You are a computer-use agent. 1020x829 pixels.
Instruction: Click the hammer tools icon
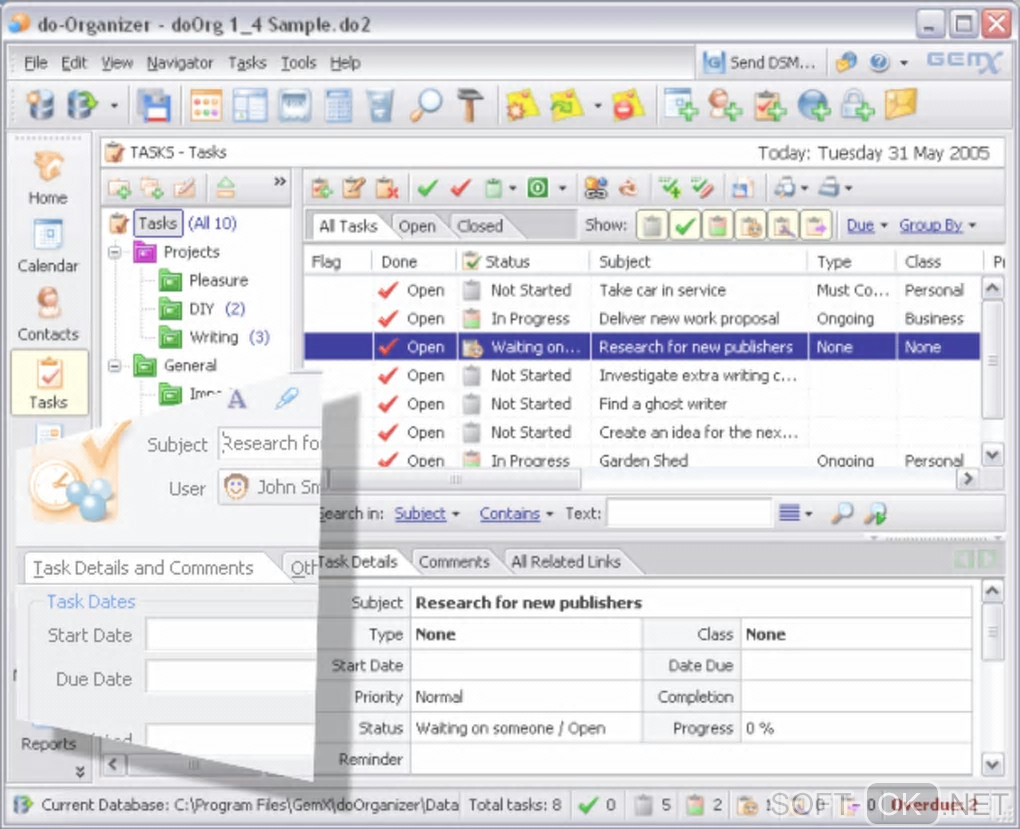[470, 105]
